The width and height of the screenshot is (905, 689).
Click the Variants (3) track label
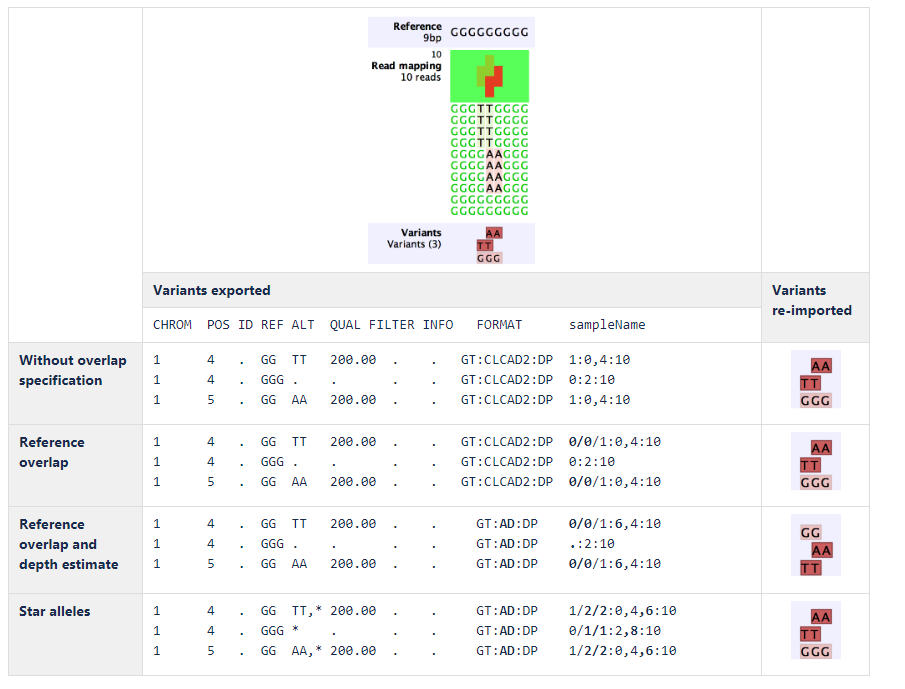[x=415, y=238]
